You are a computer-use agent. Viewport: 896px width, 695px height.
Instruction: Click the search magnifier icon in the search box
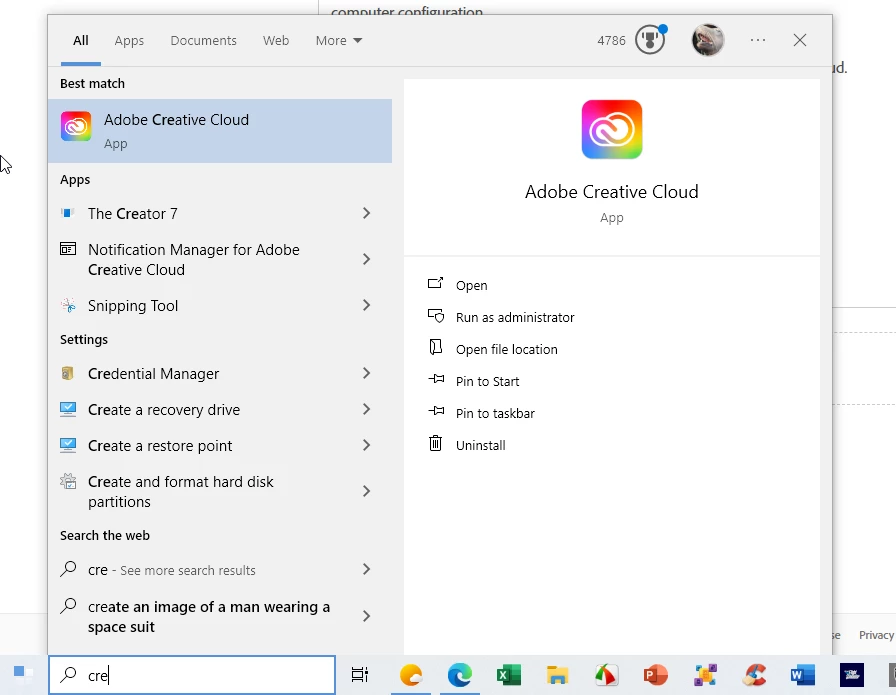[x=69, y=674]
